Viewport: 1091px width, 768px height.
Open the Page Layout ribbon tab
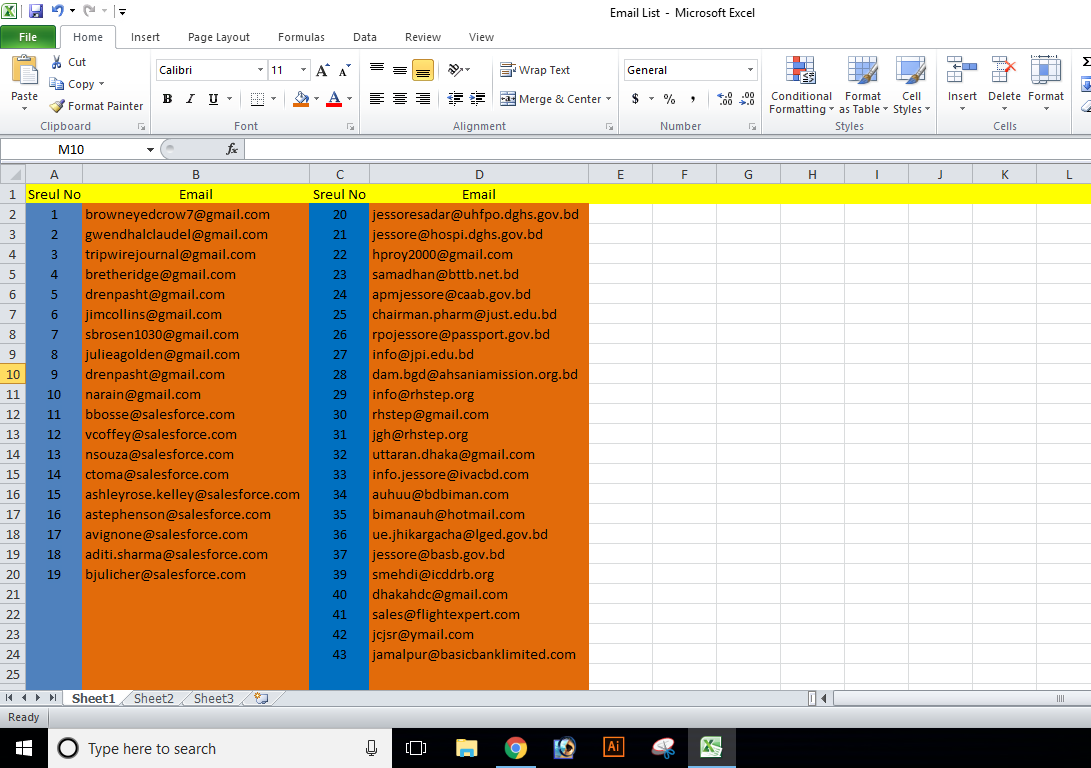(219, 37)
